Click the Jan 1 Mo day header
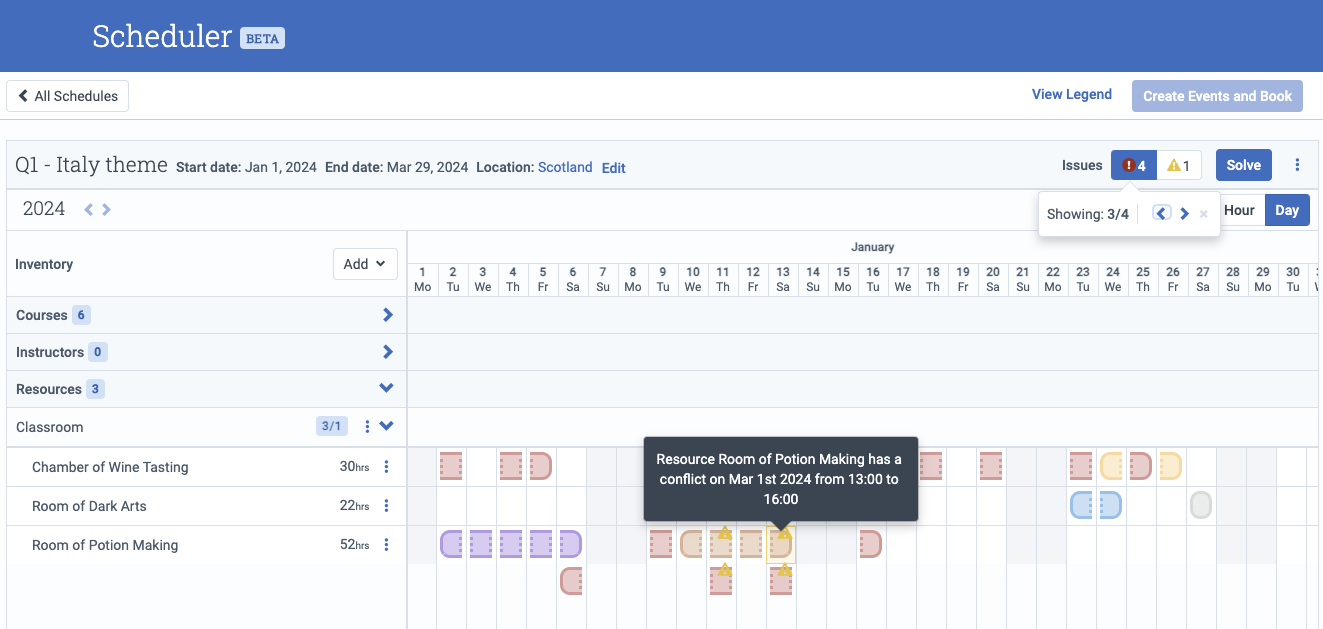1323x629 pixels. coord(423,279)
